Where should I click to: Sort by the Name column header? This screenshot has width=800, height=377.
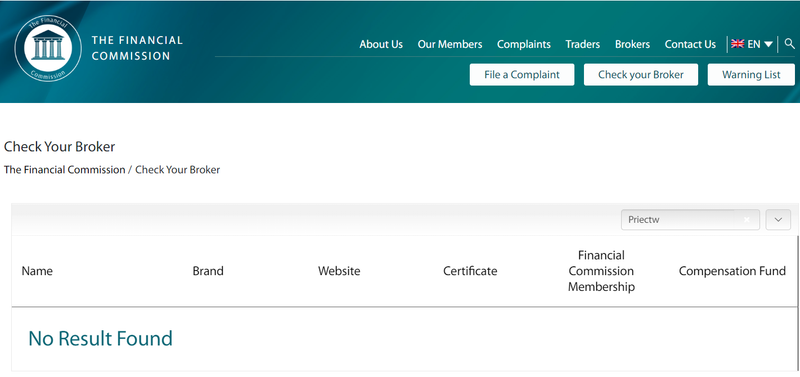37,271
